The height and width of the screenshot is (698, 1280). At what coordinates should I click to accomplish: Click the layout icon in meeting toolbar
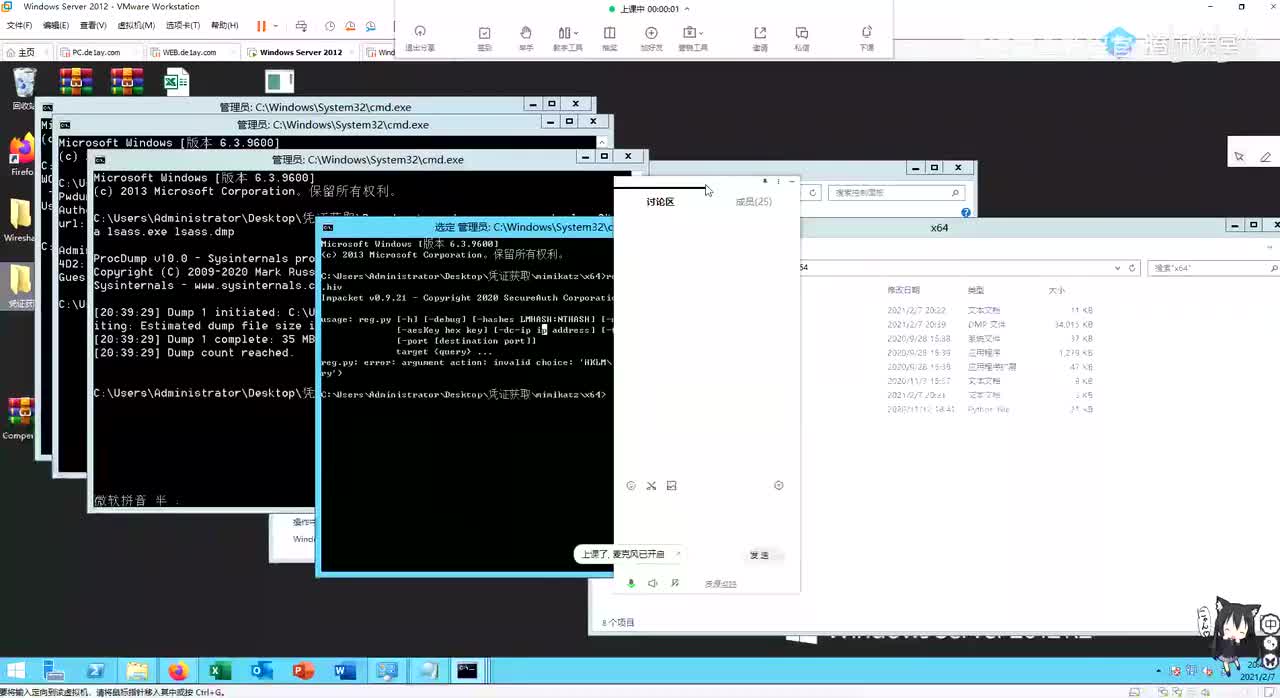(610, 33)
